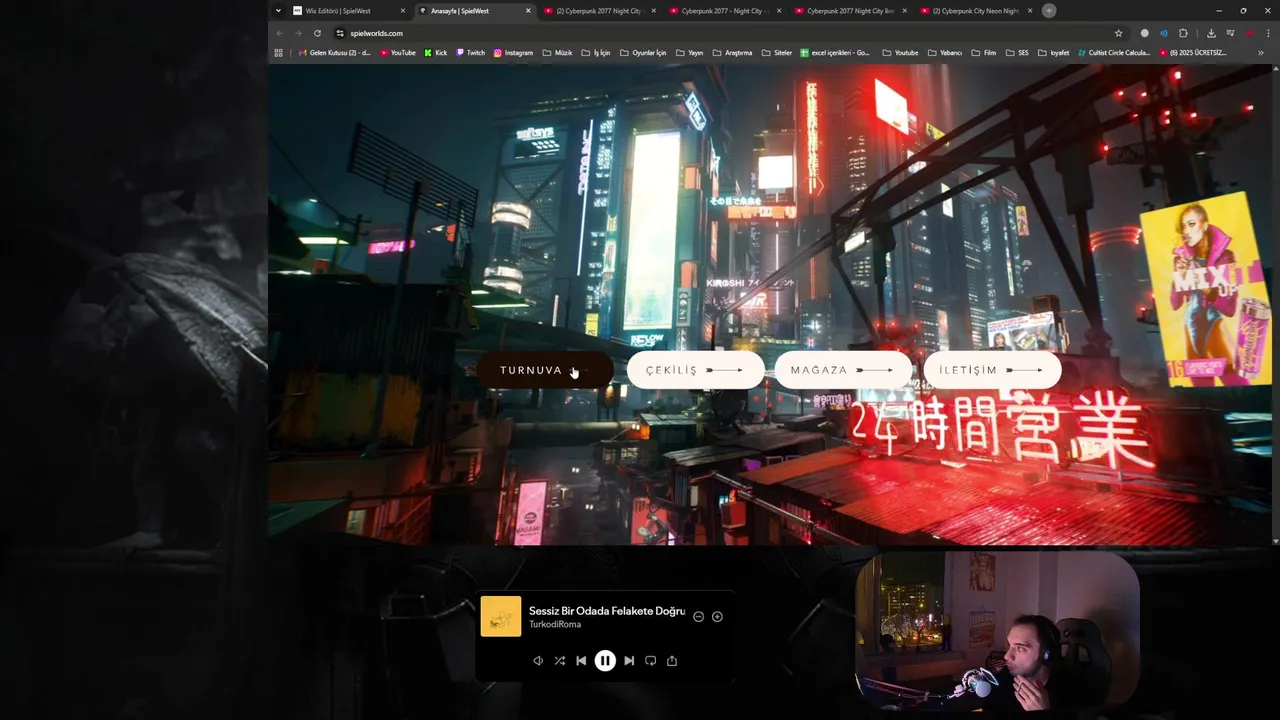This screenshot has width=1280, height=720.
Task: Open the YouTube bookmark with red icon
Action: 398,53
